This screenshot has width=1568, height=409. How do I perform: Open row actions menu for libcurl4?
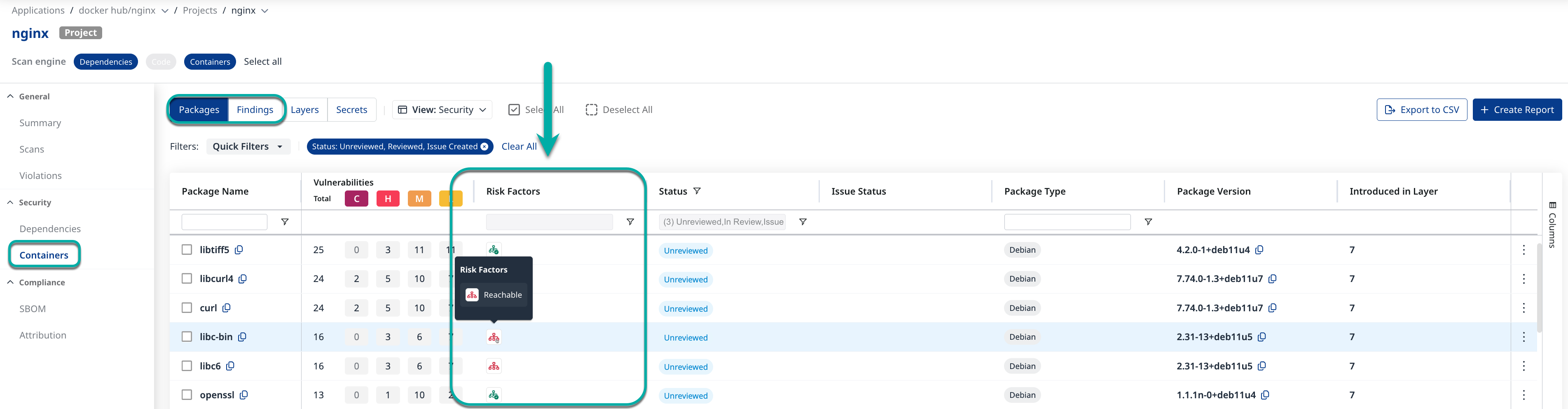pyautogui.click(x=1524, y=279)
